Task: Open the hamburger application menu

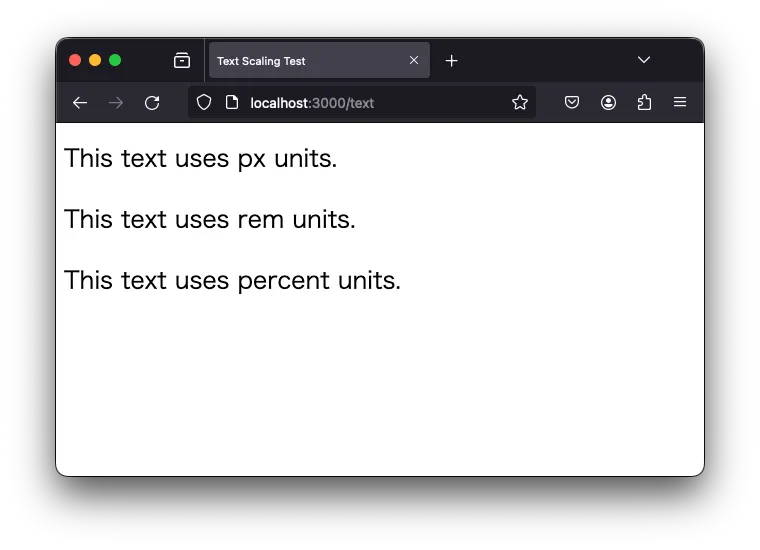Action: point(680,102)
